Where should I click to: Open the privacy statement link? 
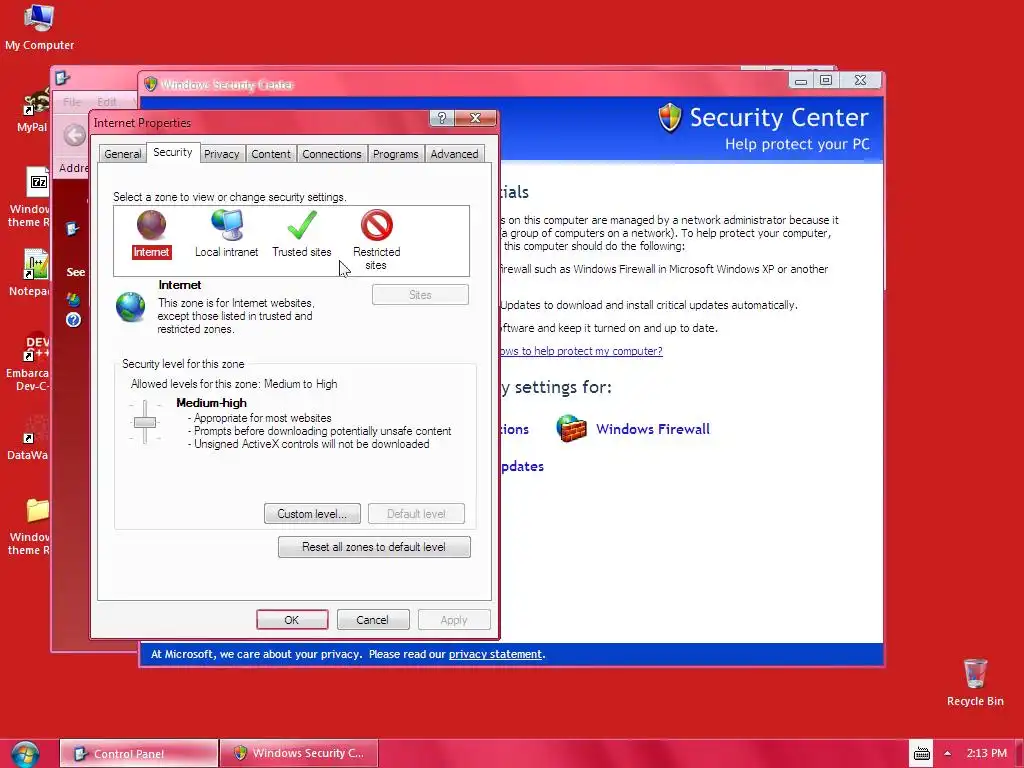(495, 654)
